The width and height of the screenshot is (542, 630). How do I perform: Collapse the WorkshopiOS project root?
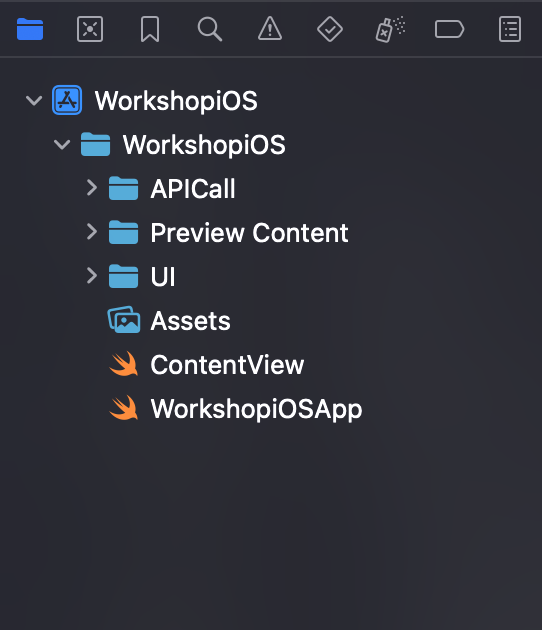coord(34,100)
